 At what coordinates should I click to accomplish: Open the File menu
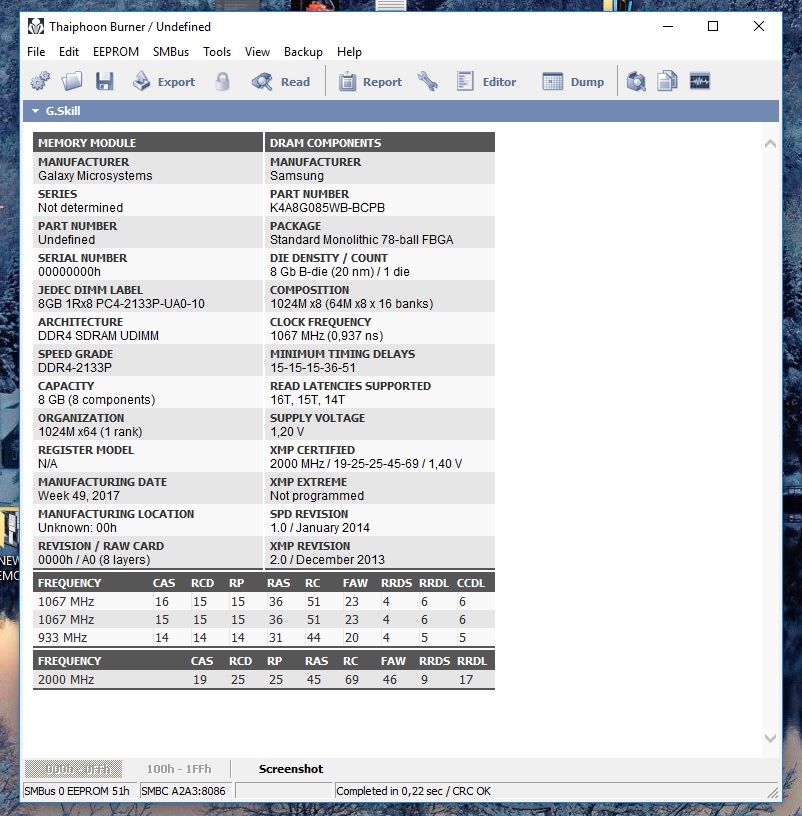coord(36,52)
